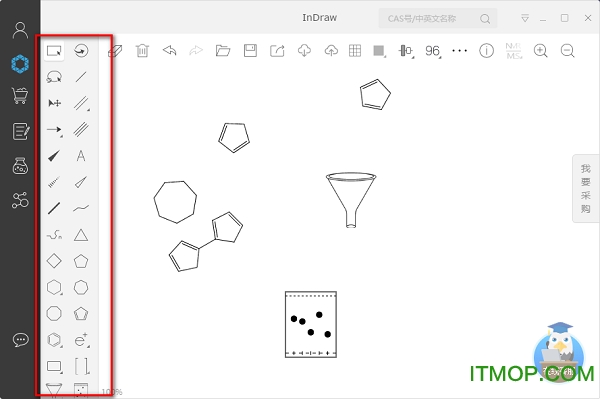Select the cyclobutane square ring tool
Image resolution: width=600 pixels, height=399 pixels.
pos(54,261)
